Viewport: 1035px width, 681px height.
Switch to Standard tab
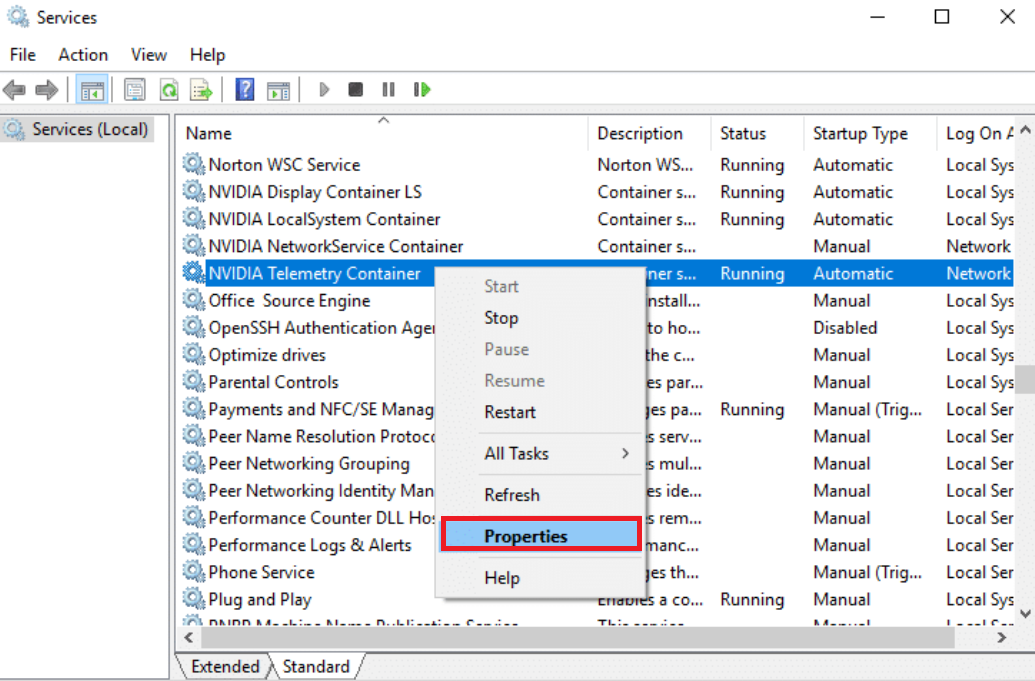316,666
